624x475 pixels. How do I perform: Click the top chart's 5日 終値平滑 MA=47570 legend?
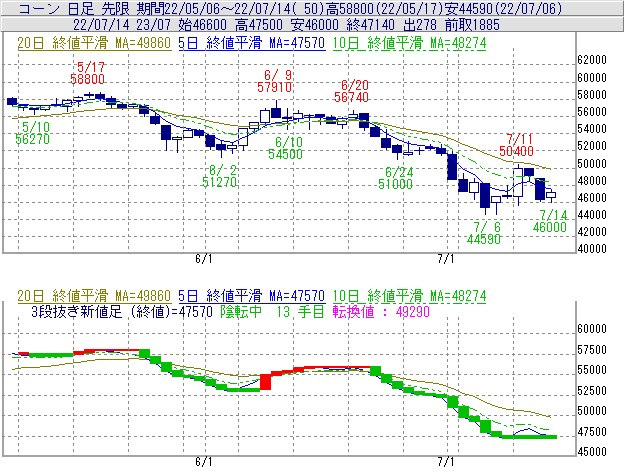[x=252, y=43]
